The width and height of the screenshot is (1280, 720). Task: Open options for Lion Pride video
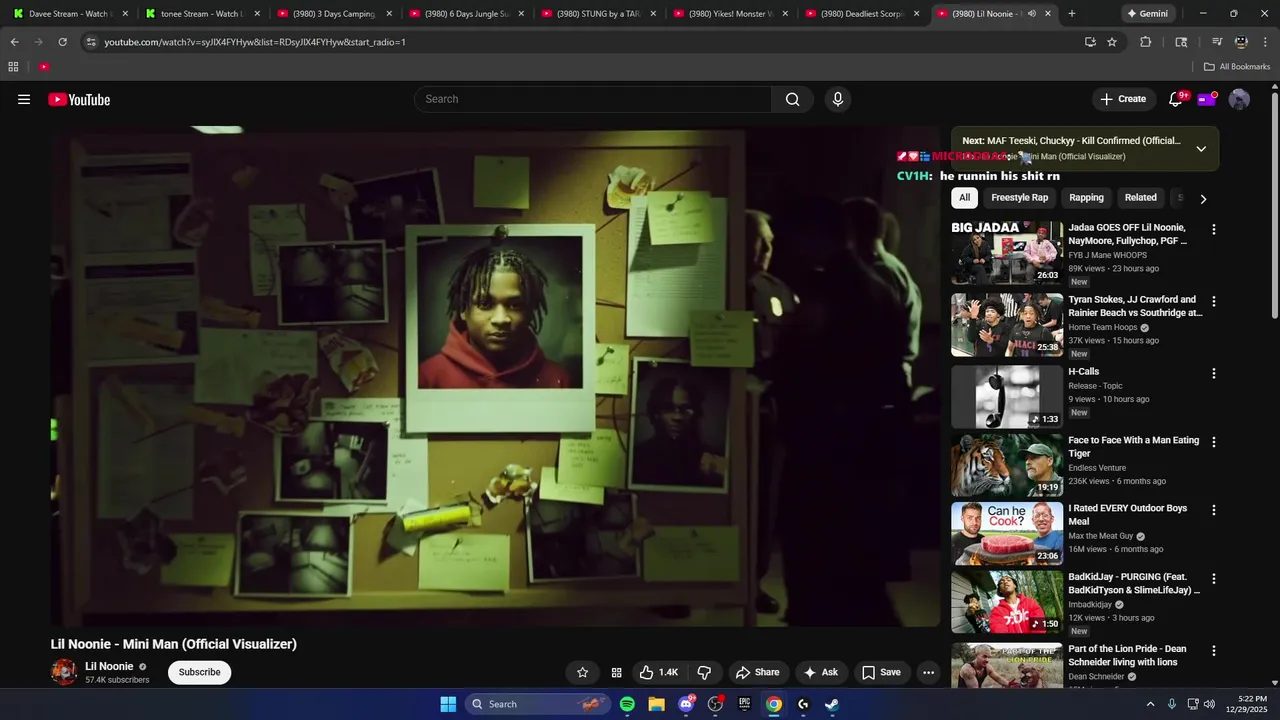tap(1214, 651)
